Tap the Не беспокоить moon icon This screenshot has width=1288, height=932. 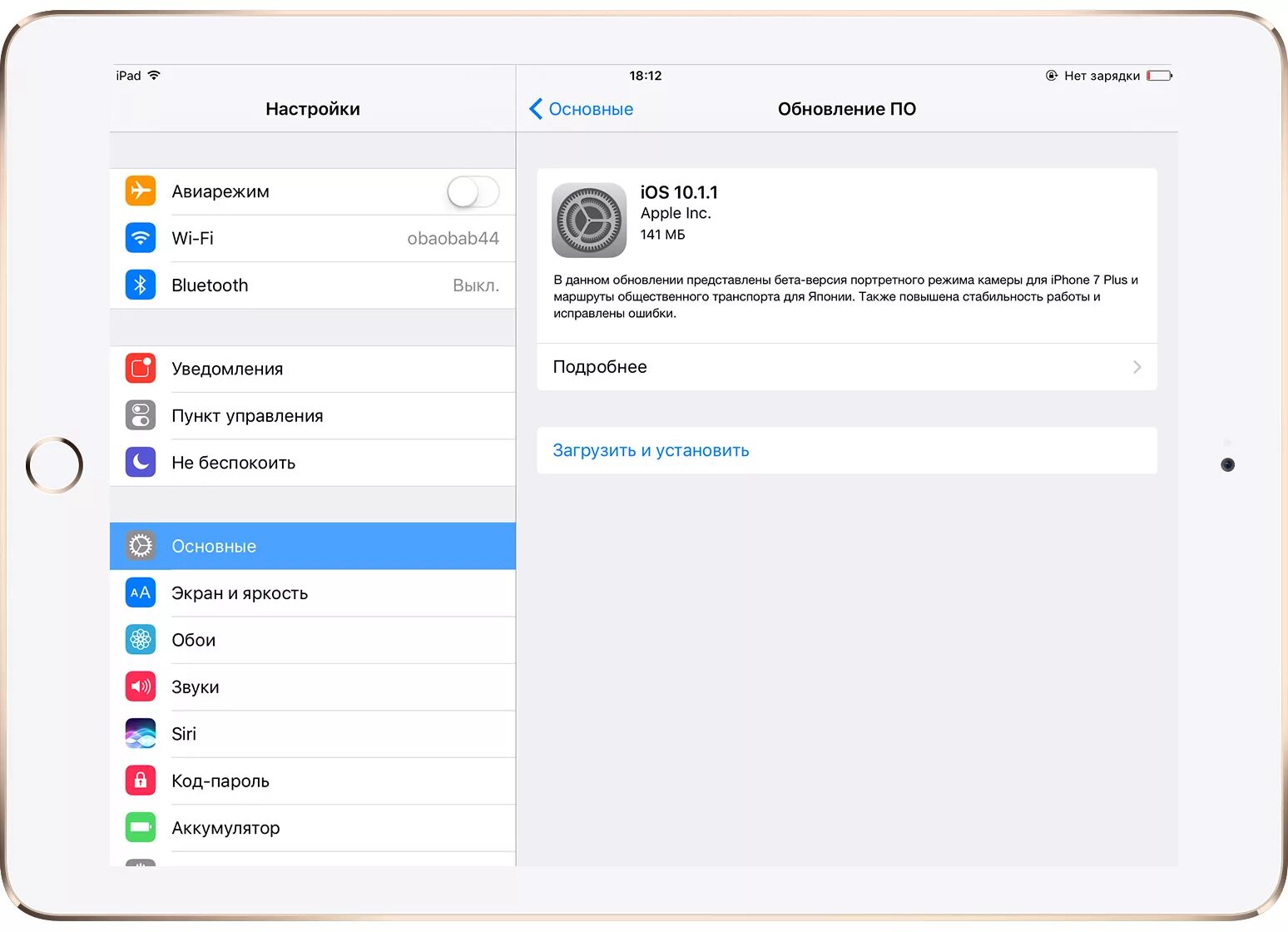141,462
